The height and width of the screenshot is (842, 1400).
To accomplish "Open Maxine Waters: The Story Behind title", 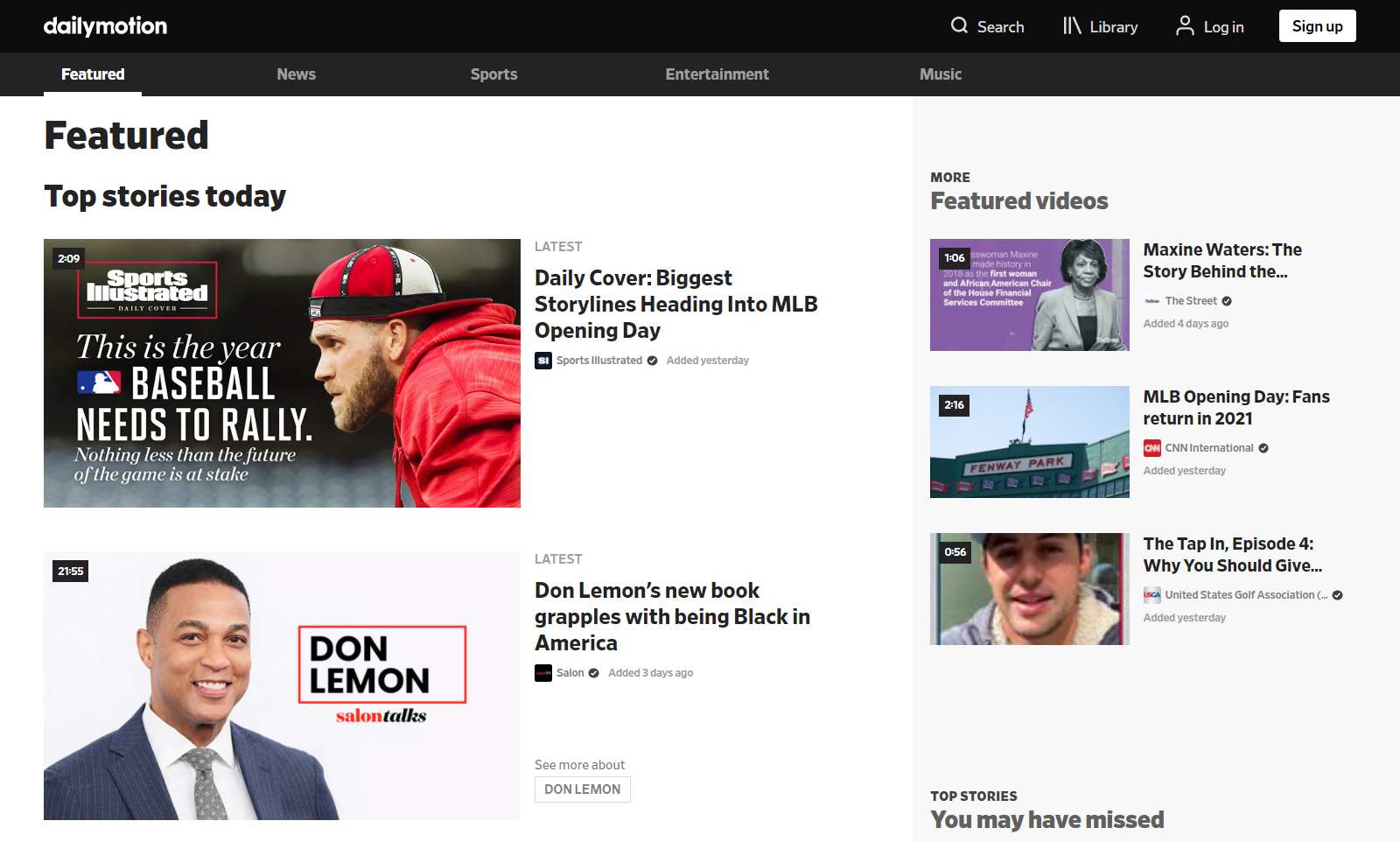I will (x=1222, y=261).
